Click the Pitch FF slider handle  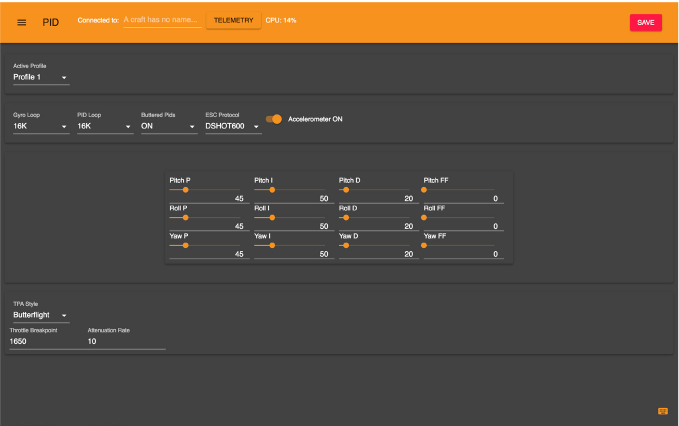(424, 190)
